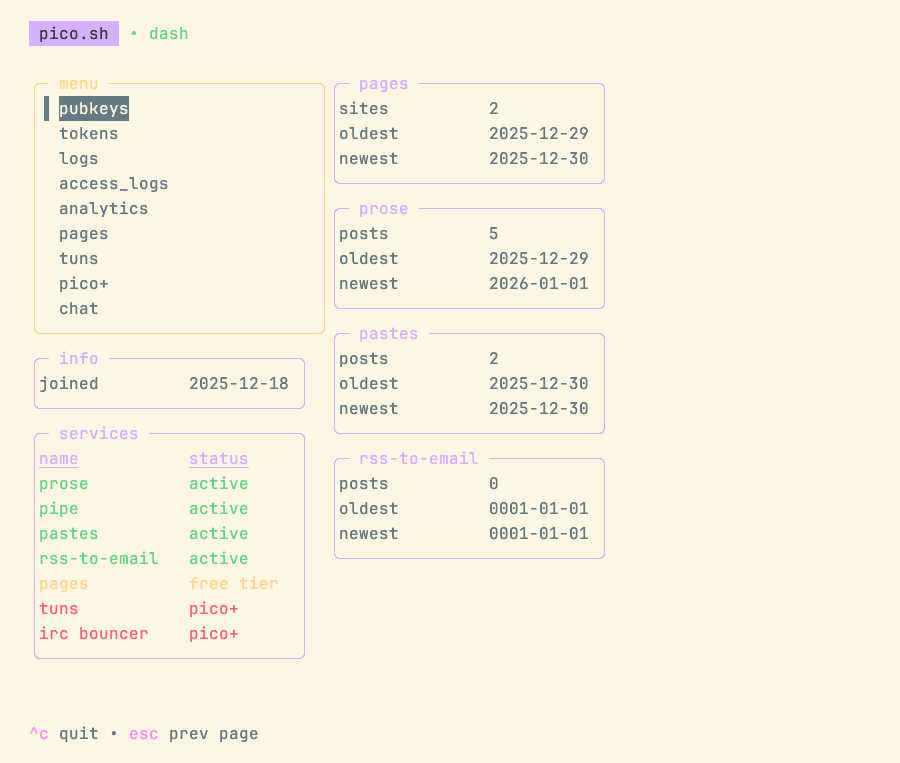Select pico+ in the menu
The width and height of the screenshot is (900, 763).
tap(83, 283)
